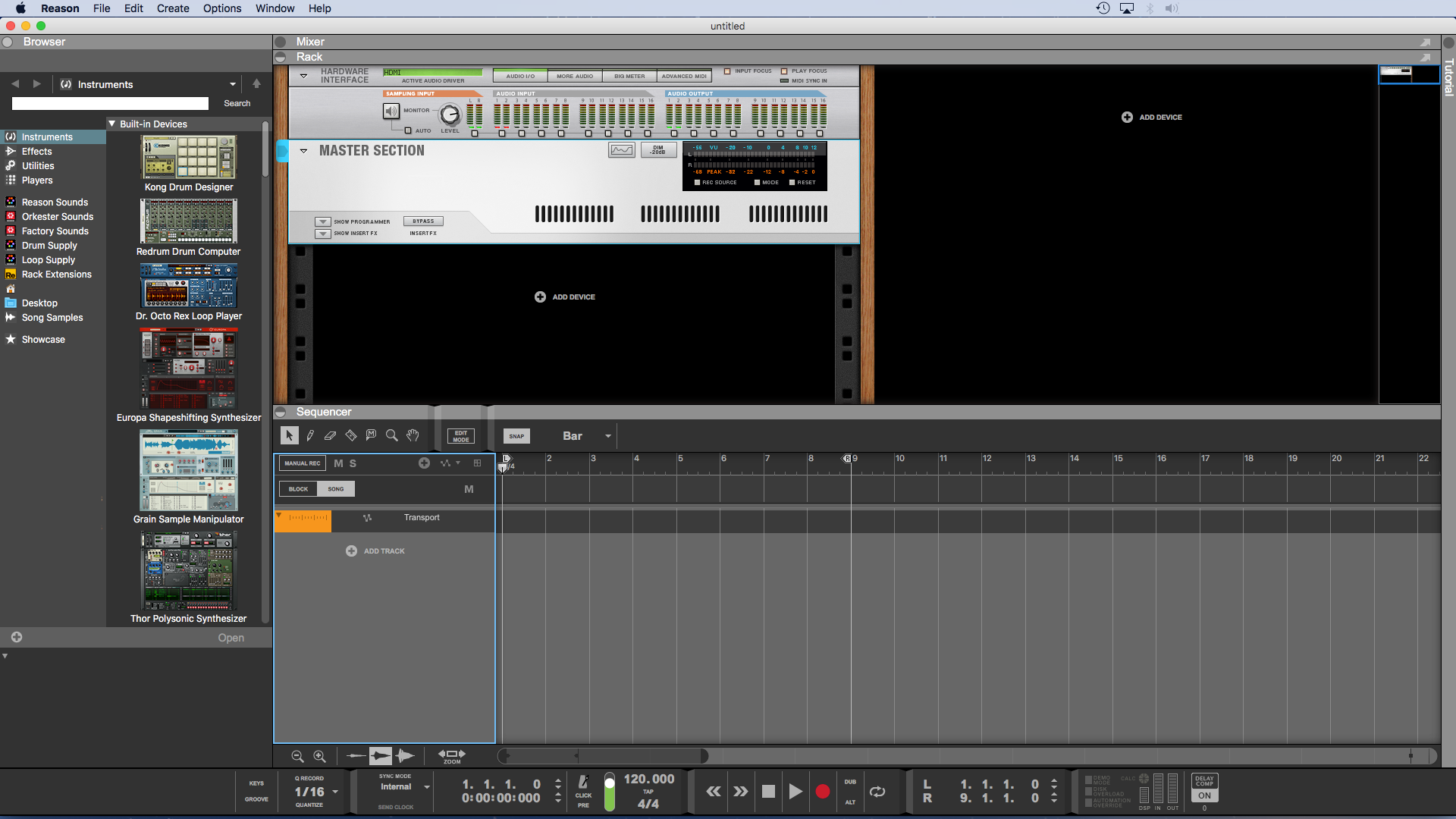This screenshot has height=819, width=1456.
Task: Rewind the transport
Action: (714, 792)
